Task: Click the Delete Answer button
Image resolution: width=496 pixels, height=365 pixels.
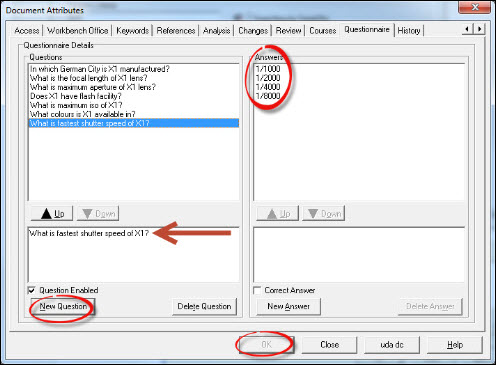Action: point(430,306)
